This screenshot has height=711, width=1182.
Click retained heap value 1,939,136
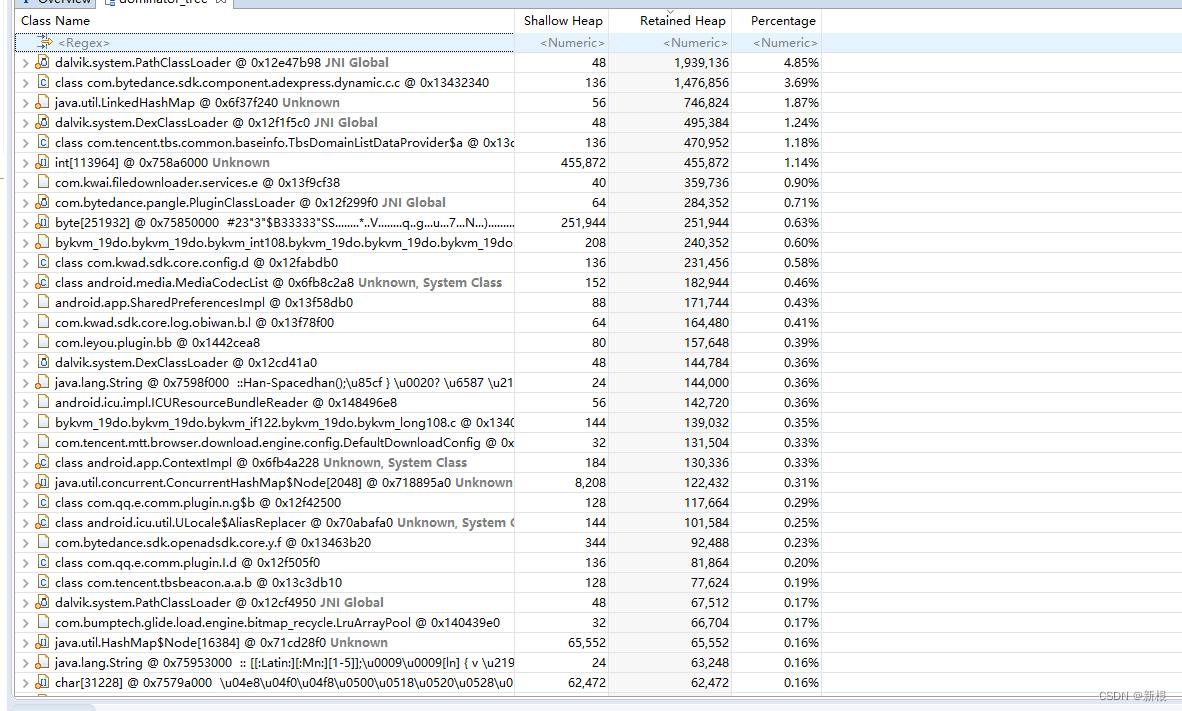pos(701,63)
